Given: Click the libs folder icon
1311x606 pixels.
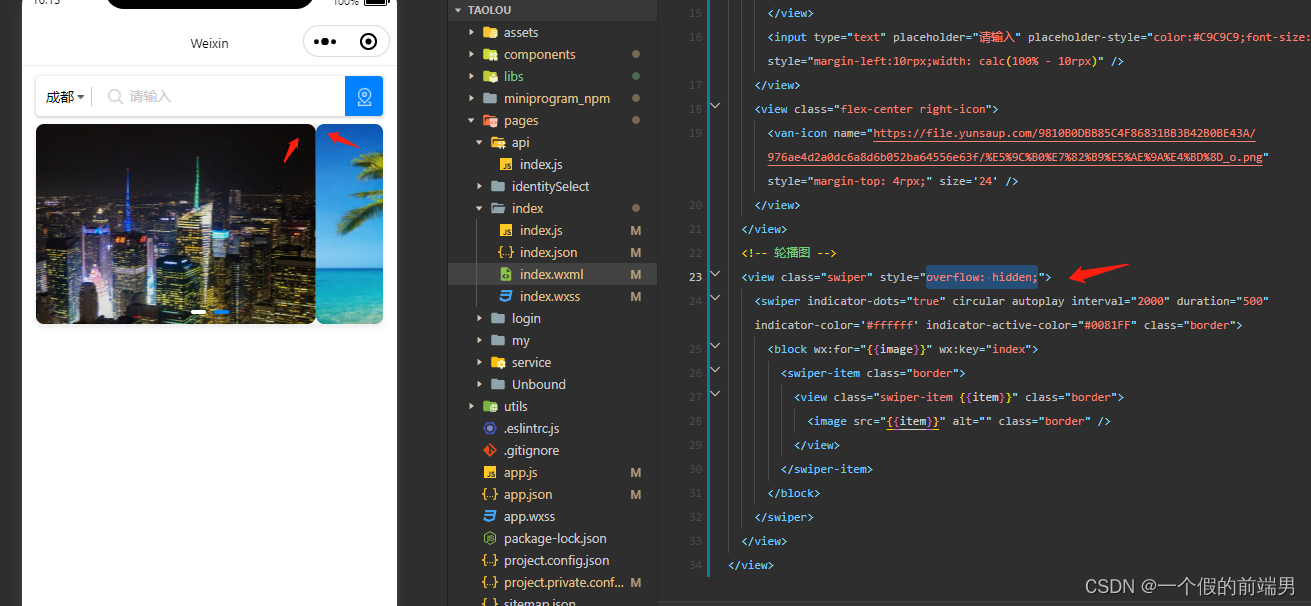Looking at the screenshot, I should click(x=490, y=76).
